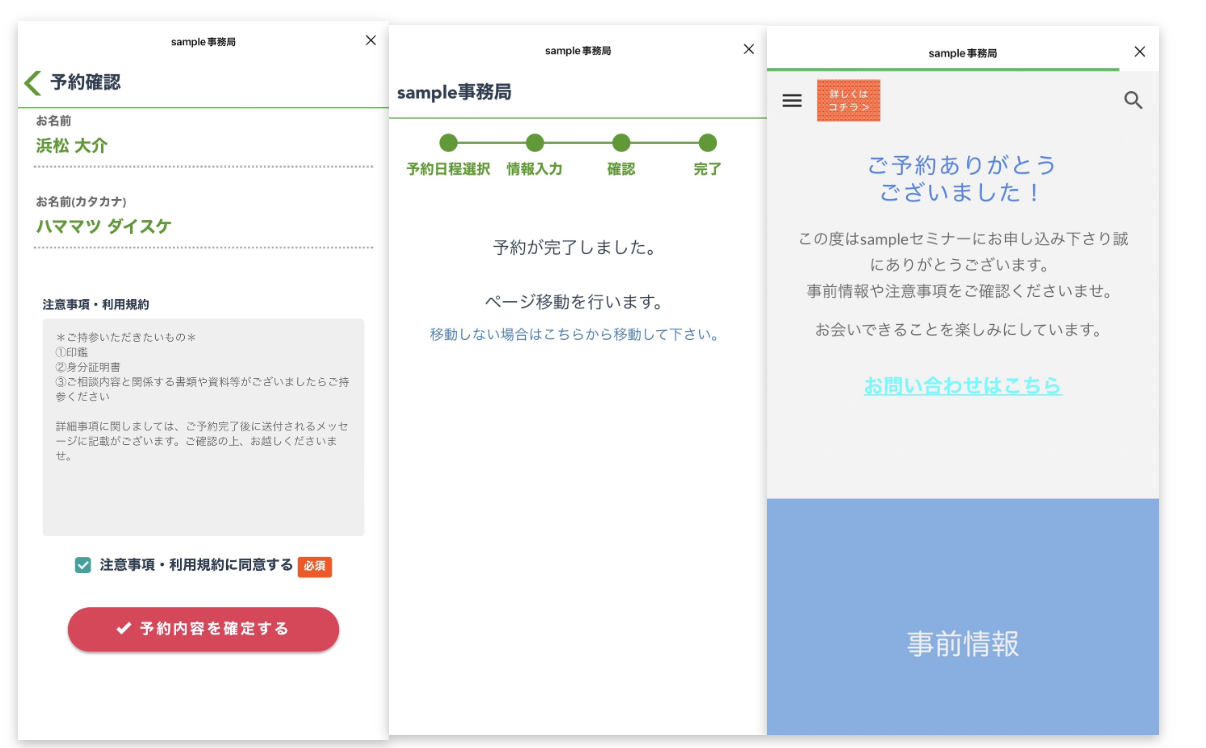1206x748 pixels.
Task: Close the 予約確認 panel with the X
Action: click(371, 40)
